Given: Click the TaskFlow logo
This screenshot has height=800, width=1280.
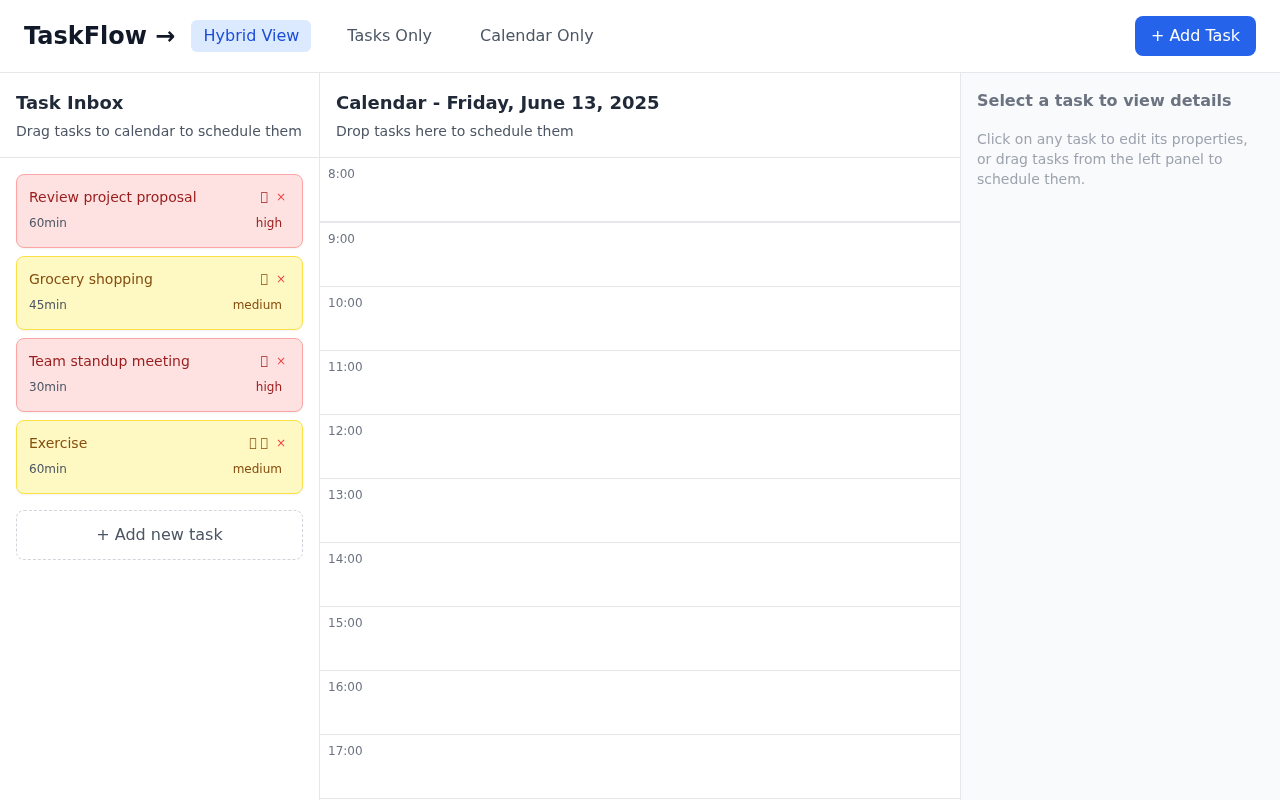Looking at the screenshot, I should (x=84, y=35).
